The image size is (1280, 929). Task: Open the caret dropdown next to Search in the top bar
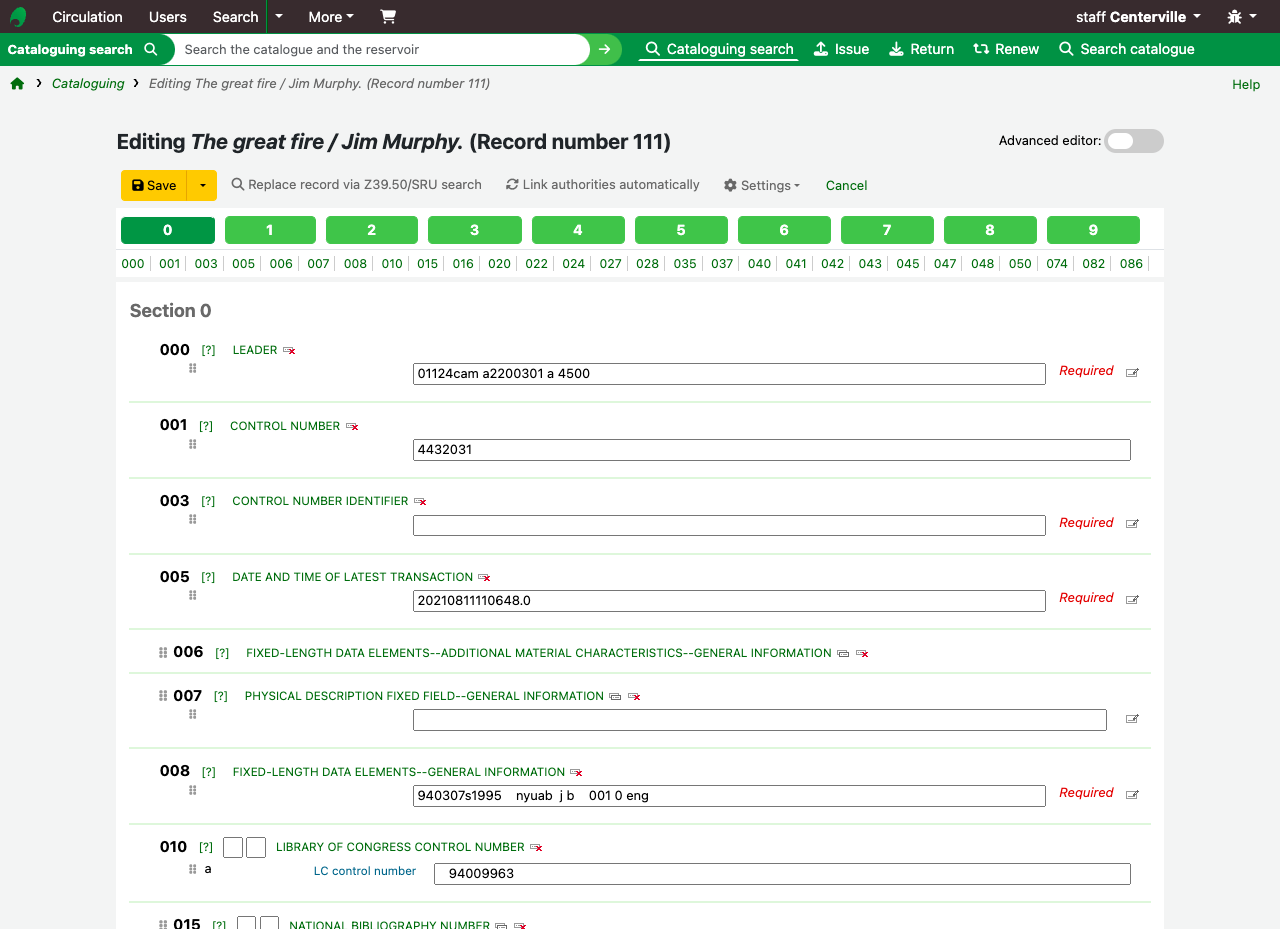click(279, 17)
